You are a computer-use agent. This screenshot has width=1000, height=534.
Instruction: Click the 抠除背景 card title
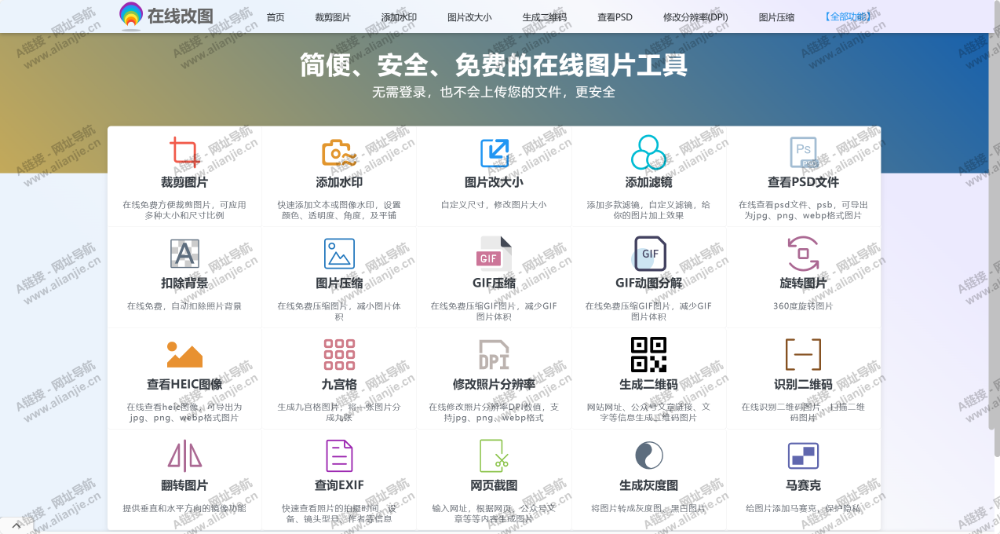(184, 283)
